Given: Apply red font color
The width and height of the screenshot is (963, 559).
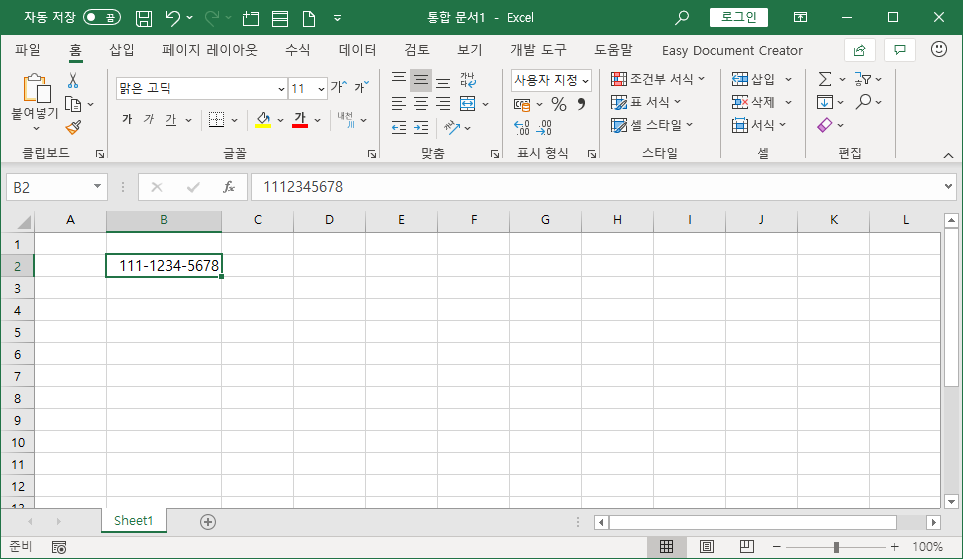Looking at the screenshot, I should tap(300, 119).
